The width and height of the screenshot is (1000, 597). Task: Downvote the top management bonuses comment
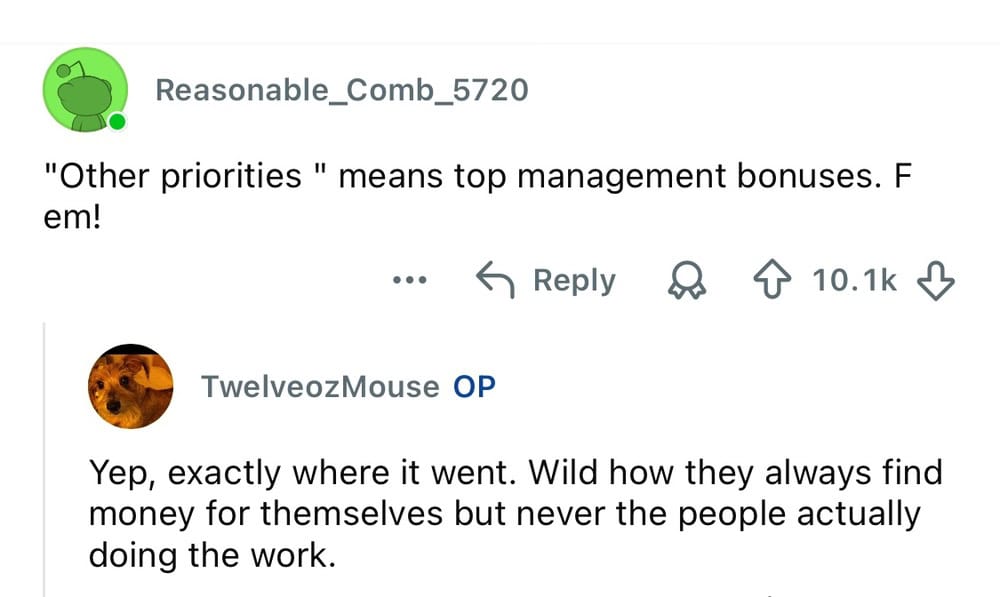(x=935, y=281)
